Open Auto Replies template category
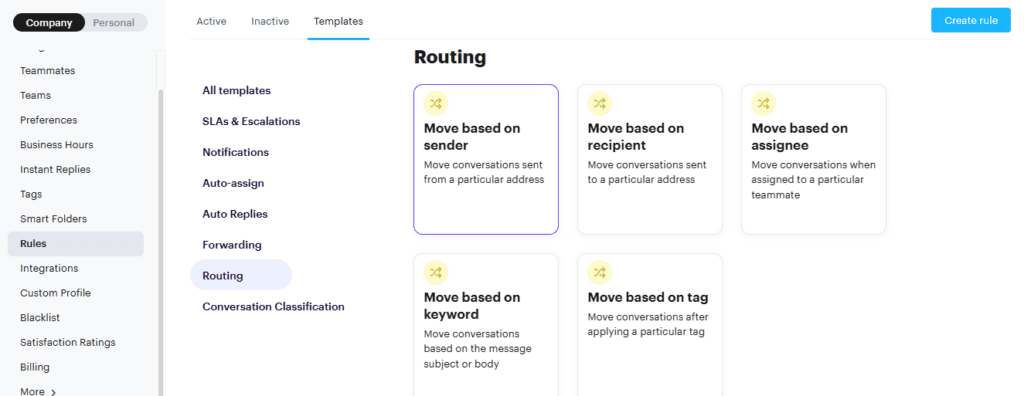Image resolution: width=1024 pixels, height=396 pixels. [x=235, y=214]
